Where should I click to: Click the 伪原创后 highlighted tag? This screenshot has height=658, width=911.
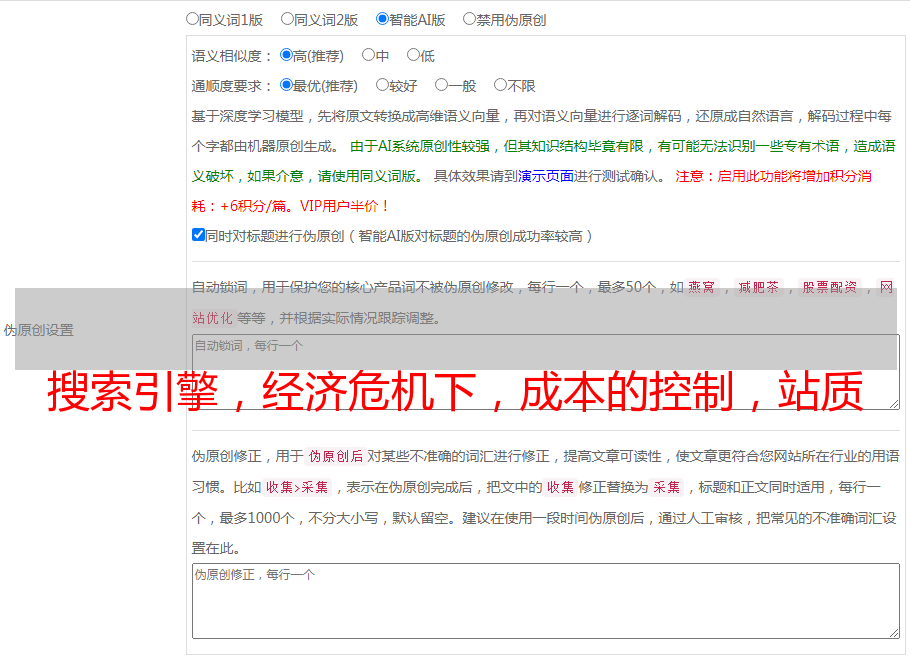click(336, 456)
